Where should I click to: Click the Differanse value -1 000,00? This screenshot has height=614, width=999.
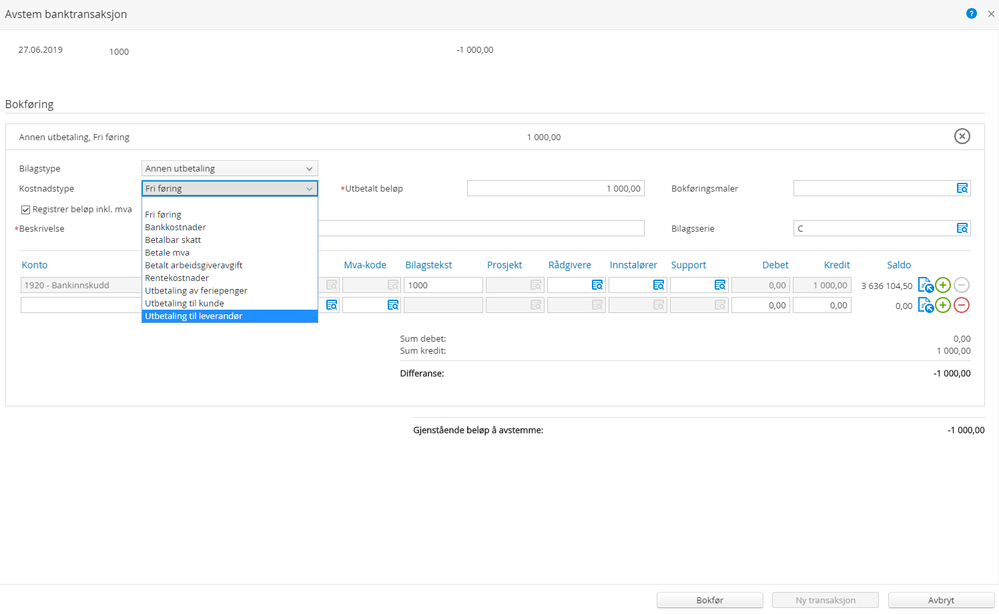[x=952, y=373]
